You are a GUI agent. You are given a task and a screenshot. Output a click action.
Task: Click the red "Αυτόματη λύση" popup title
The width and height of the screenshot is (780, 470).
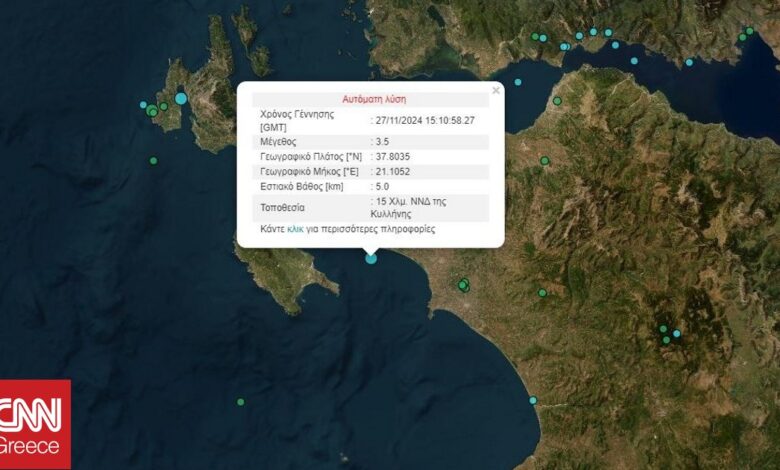(370, 100)
